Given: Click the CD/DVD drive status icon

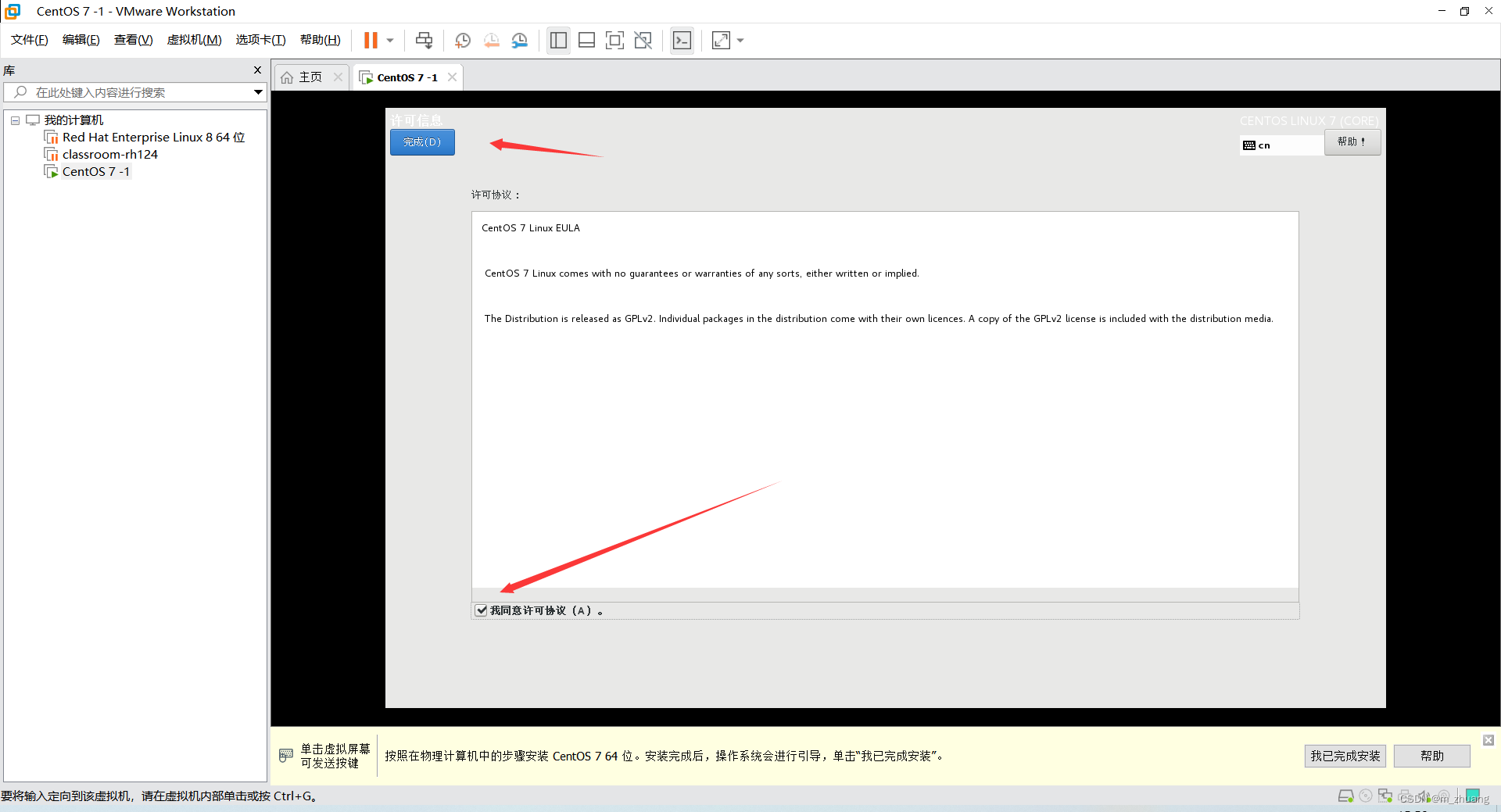Looking at the screenshot, I should (x=1366, y=796).
